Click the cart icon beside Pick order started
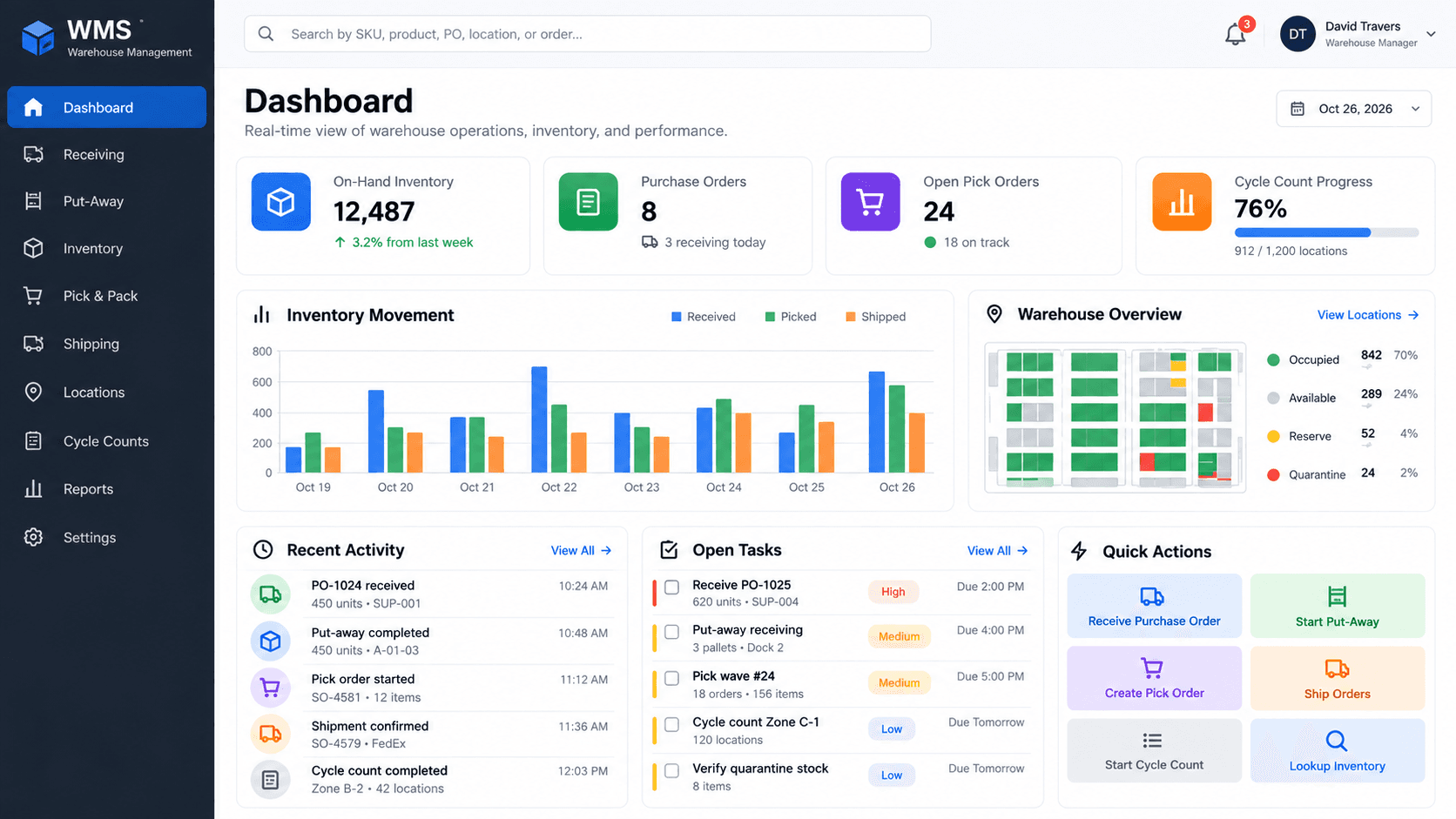This screenshot has width=1456, height=819. coord(271,688)
